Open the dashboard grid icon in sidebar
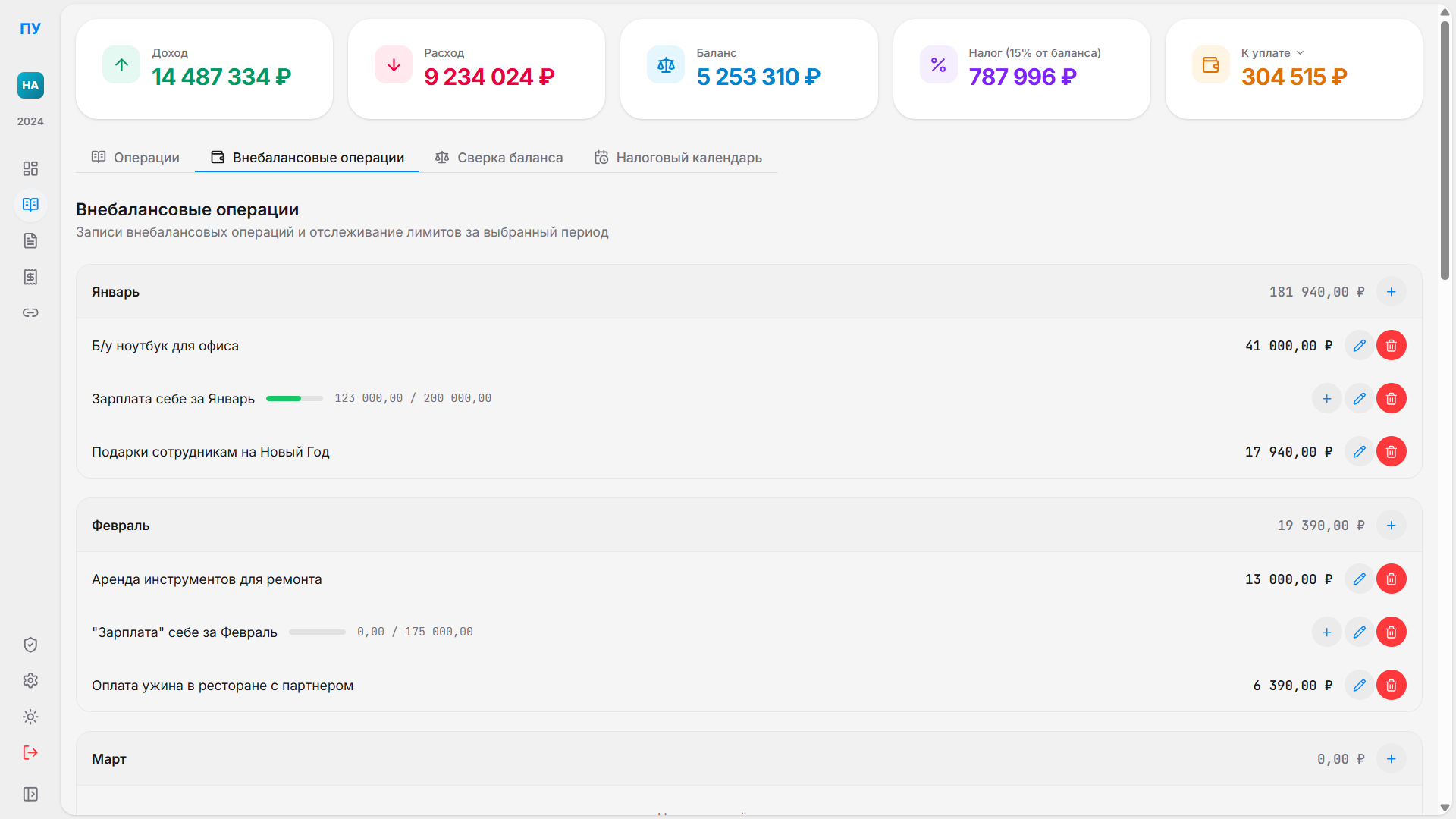The width and height of the screenshot is (1456, 819). 30,168
